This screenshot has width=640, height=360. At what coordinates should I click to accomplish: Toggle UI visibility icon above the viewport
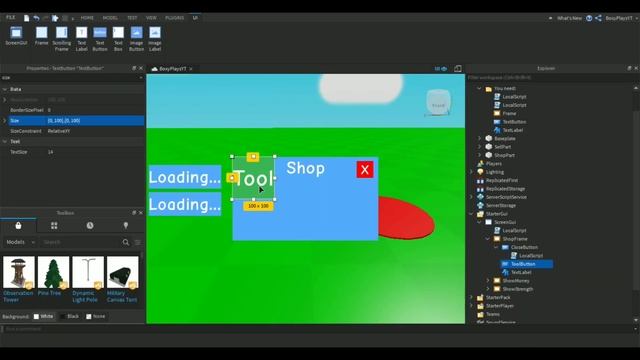pos(440,69)
